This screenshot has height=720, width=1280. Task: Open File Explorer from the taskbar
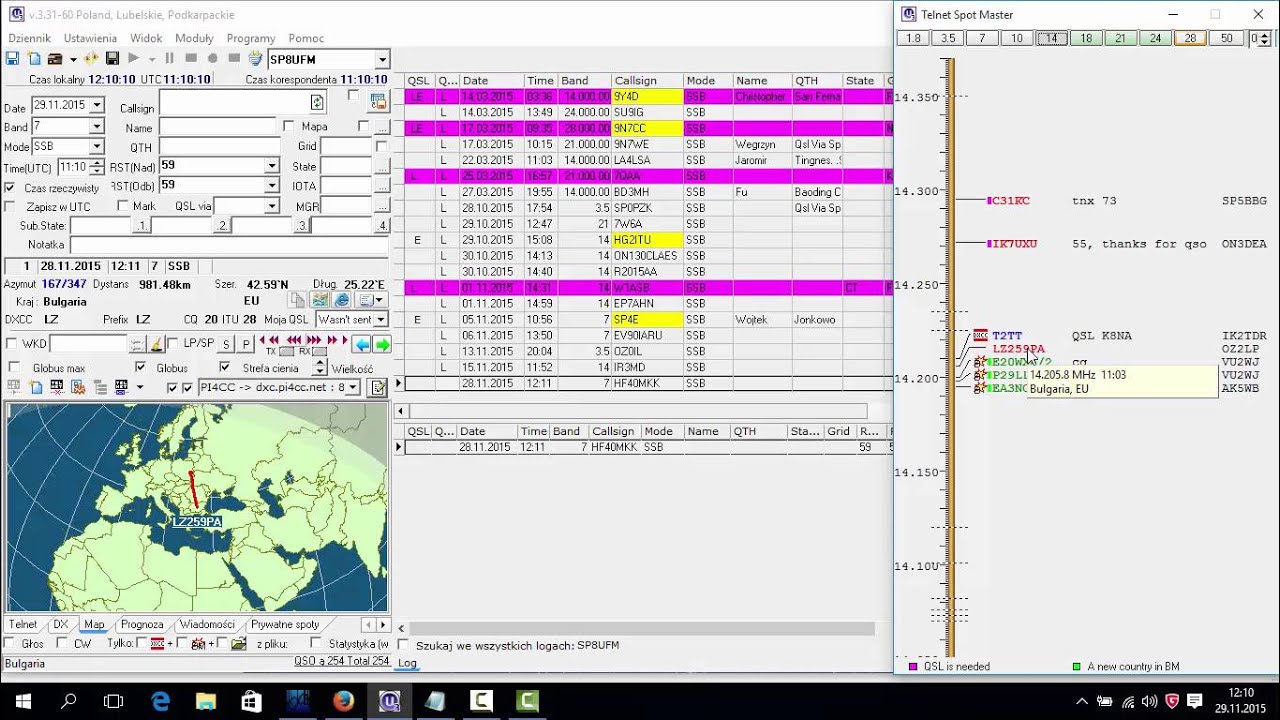[x=206, y=701]
